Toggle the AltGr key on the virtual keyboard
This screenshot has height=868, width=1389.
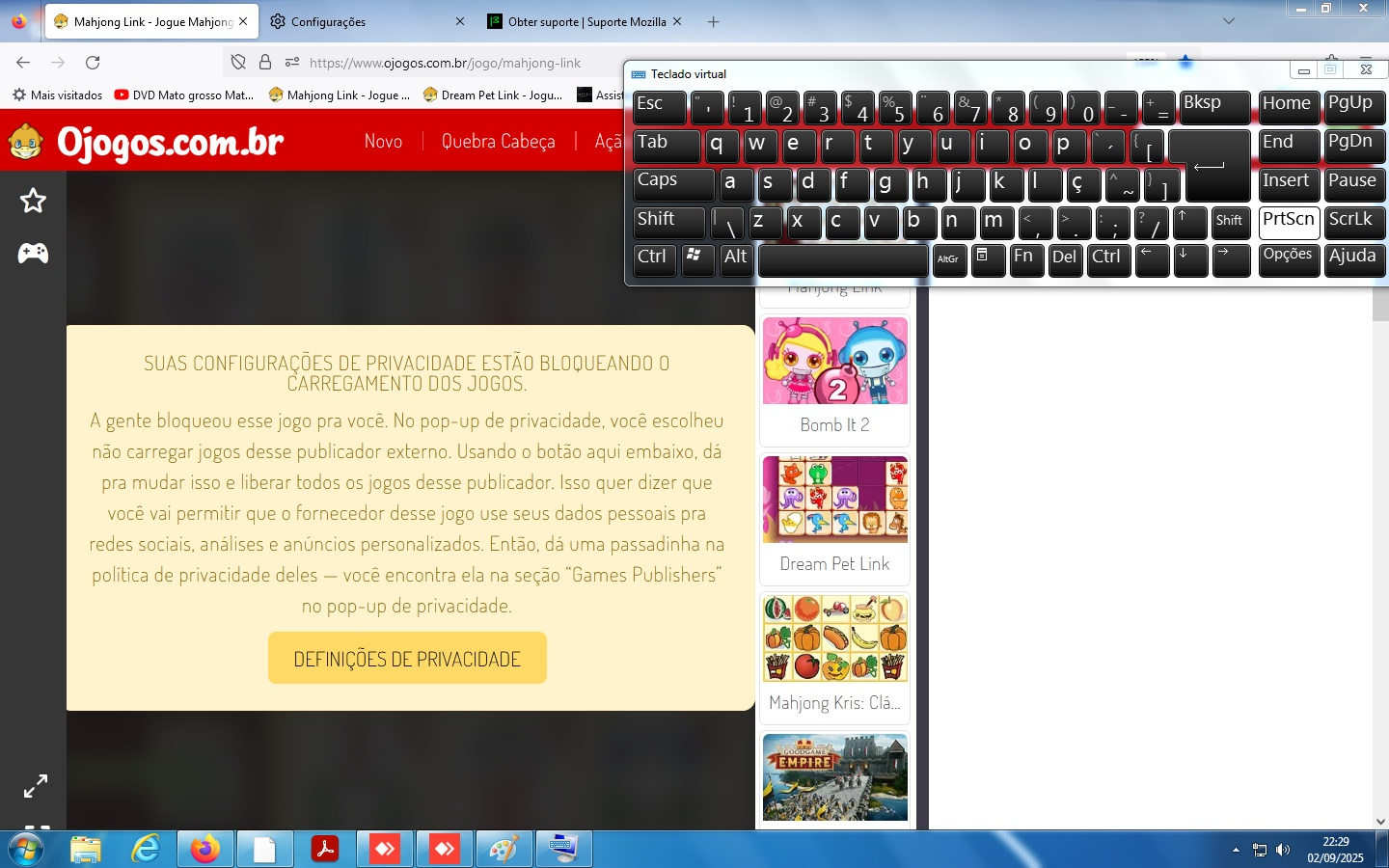949,260
